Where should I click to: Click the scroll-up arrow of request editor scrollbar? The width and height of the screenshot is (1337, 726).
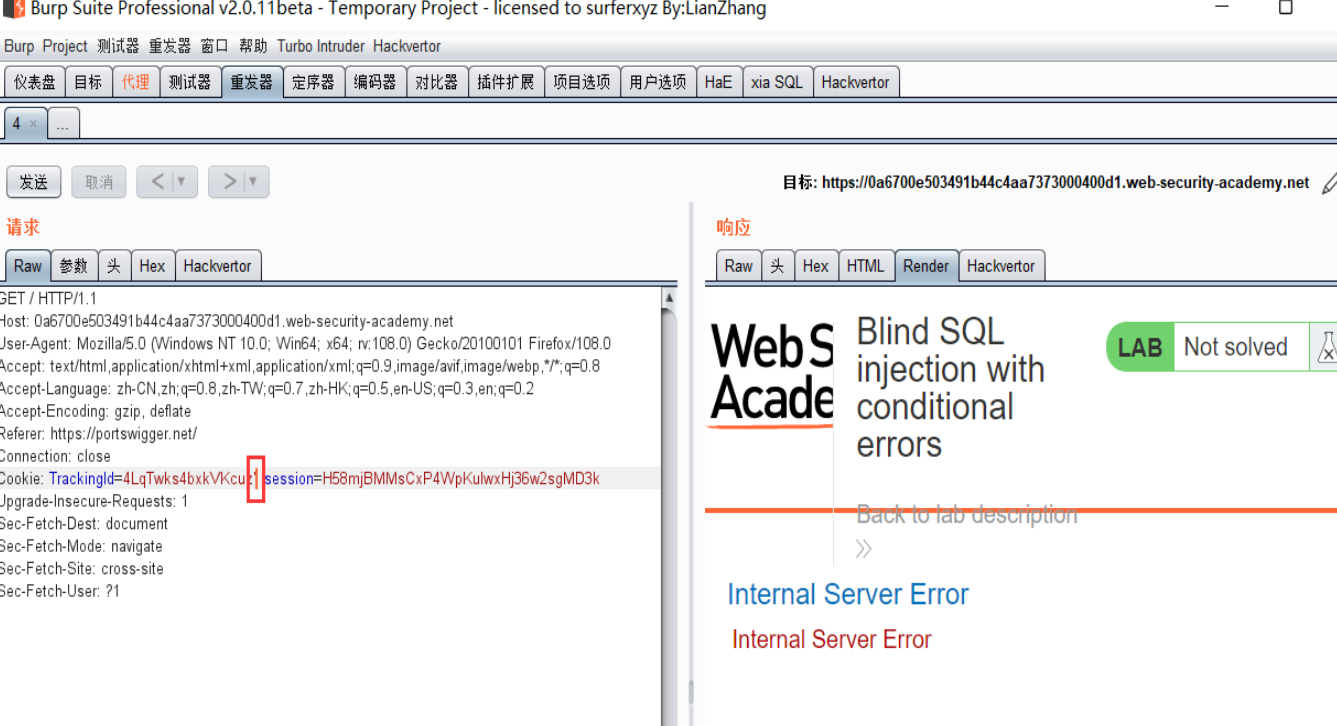(669, 298)
